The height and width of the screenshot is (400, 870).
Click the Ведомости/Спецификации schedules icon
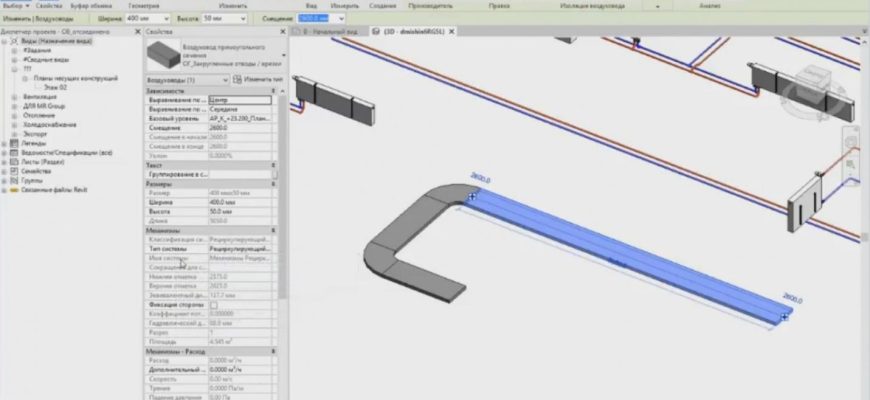click(14, 151)
